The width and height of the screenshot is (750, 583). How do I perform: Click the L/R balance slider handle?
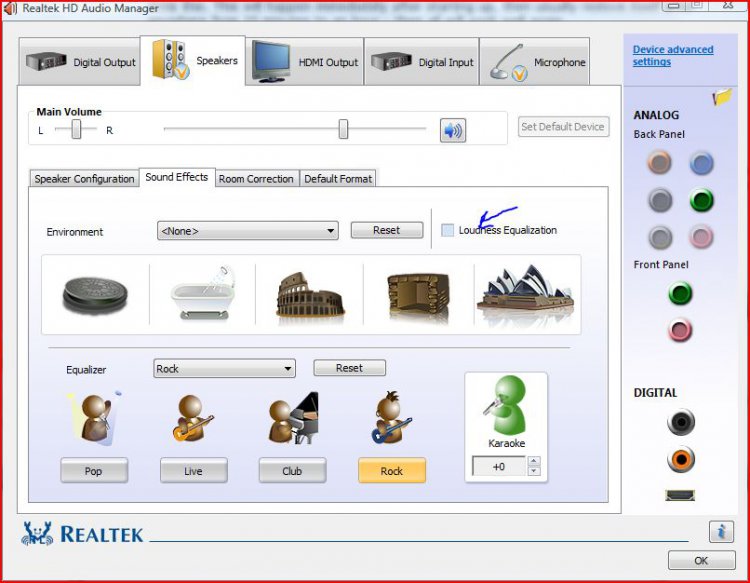coord(77,129)
